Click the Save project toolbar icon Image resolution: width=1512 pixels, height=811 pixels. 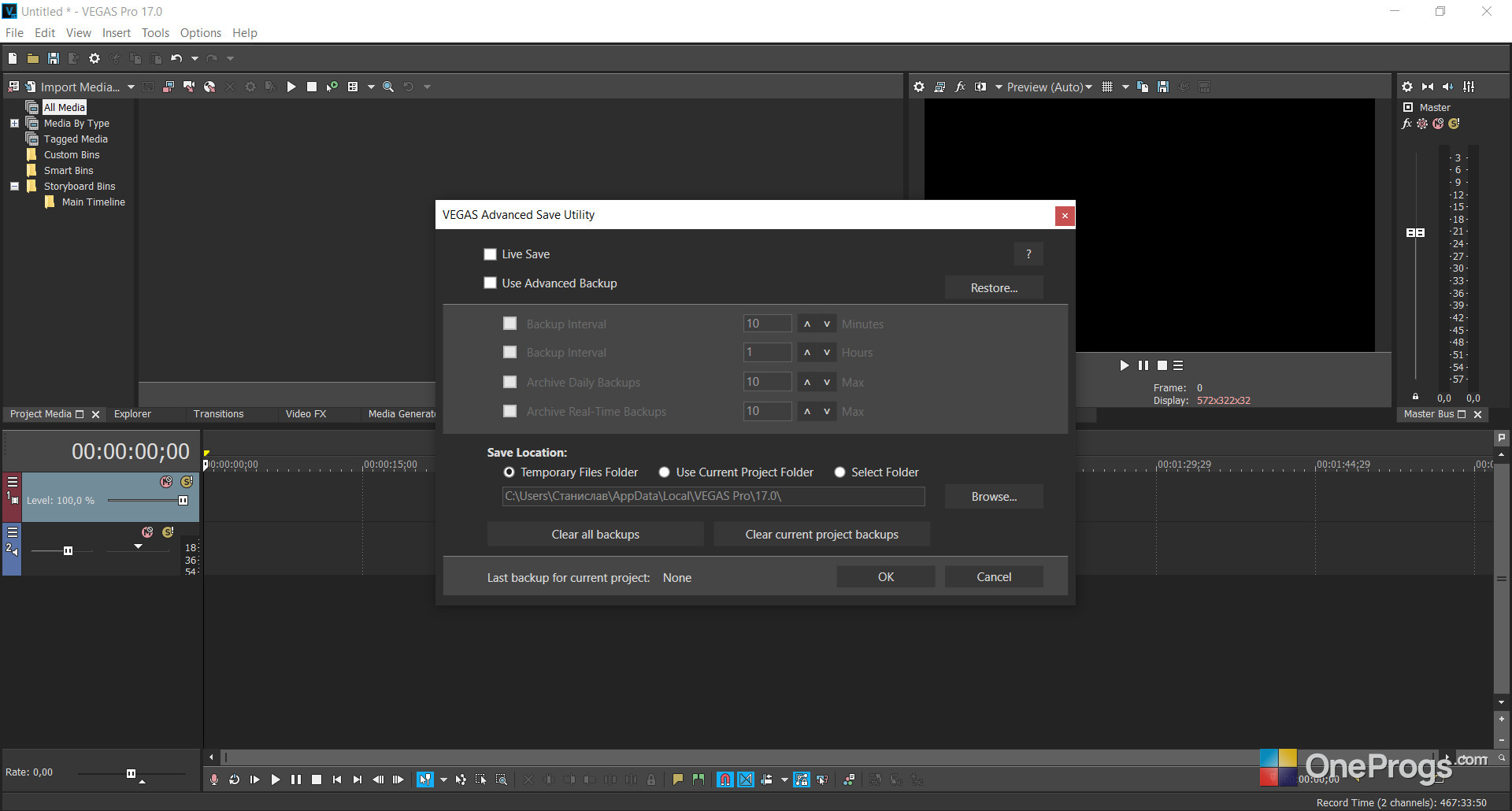(54, 58)
